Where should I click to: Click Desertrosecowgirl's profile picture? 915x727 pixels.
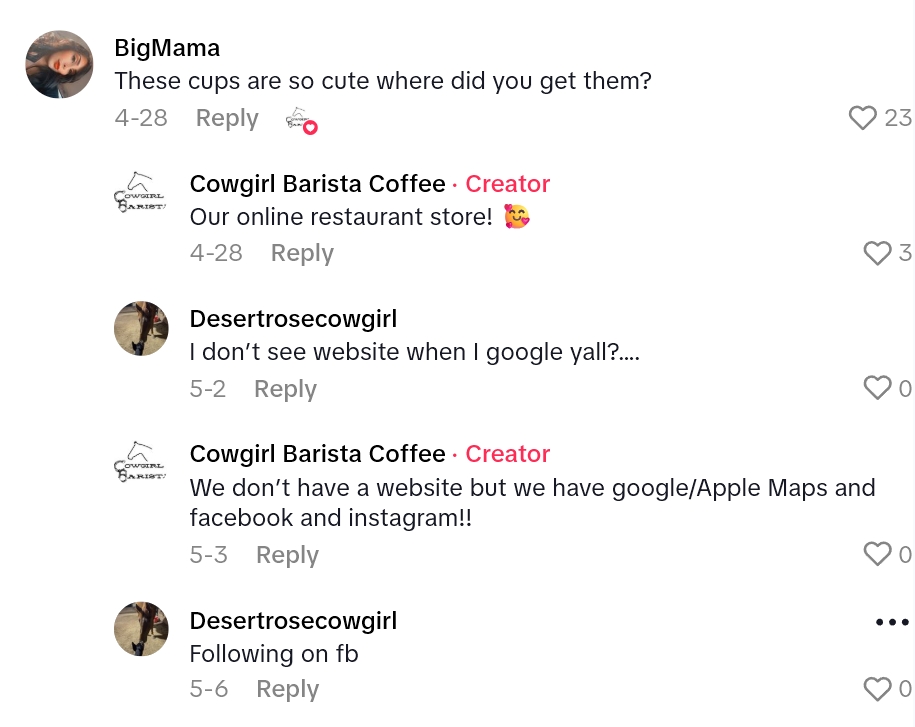click(141, 328)
